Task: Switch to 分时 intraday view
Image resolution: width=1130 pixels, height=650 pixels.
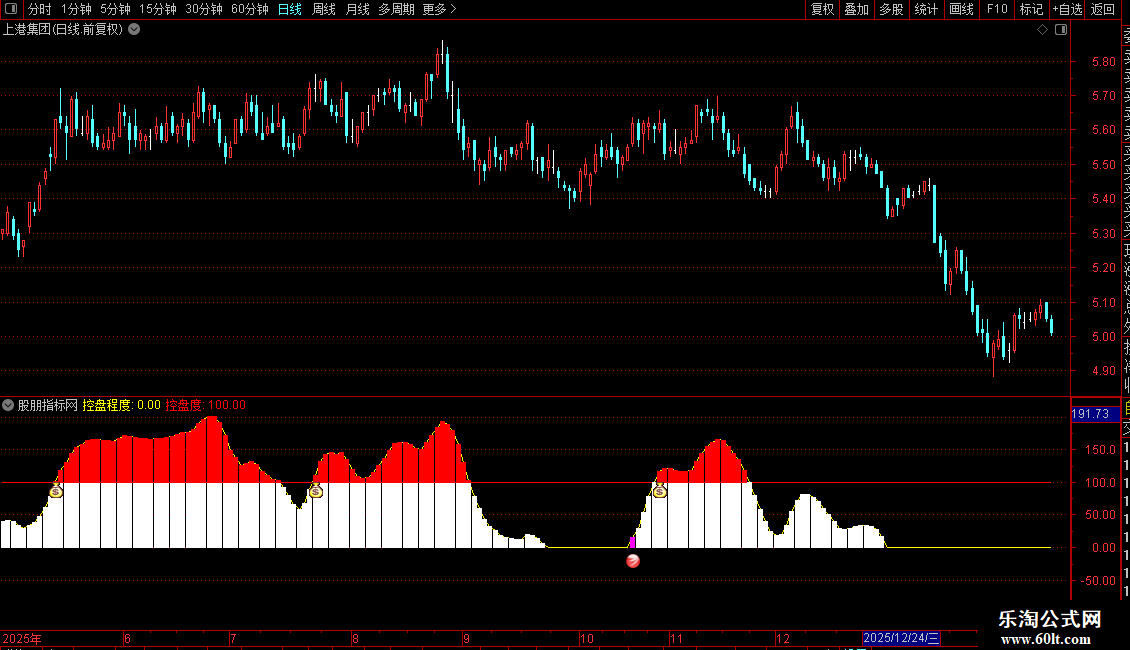Action: 40,9
